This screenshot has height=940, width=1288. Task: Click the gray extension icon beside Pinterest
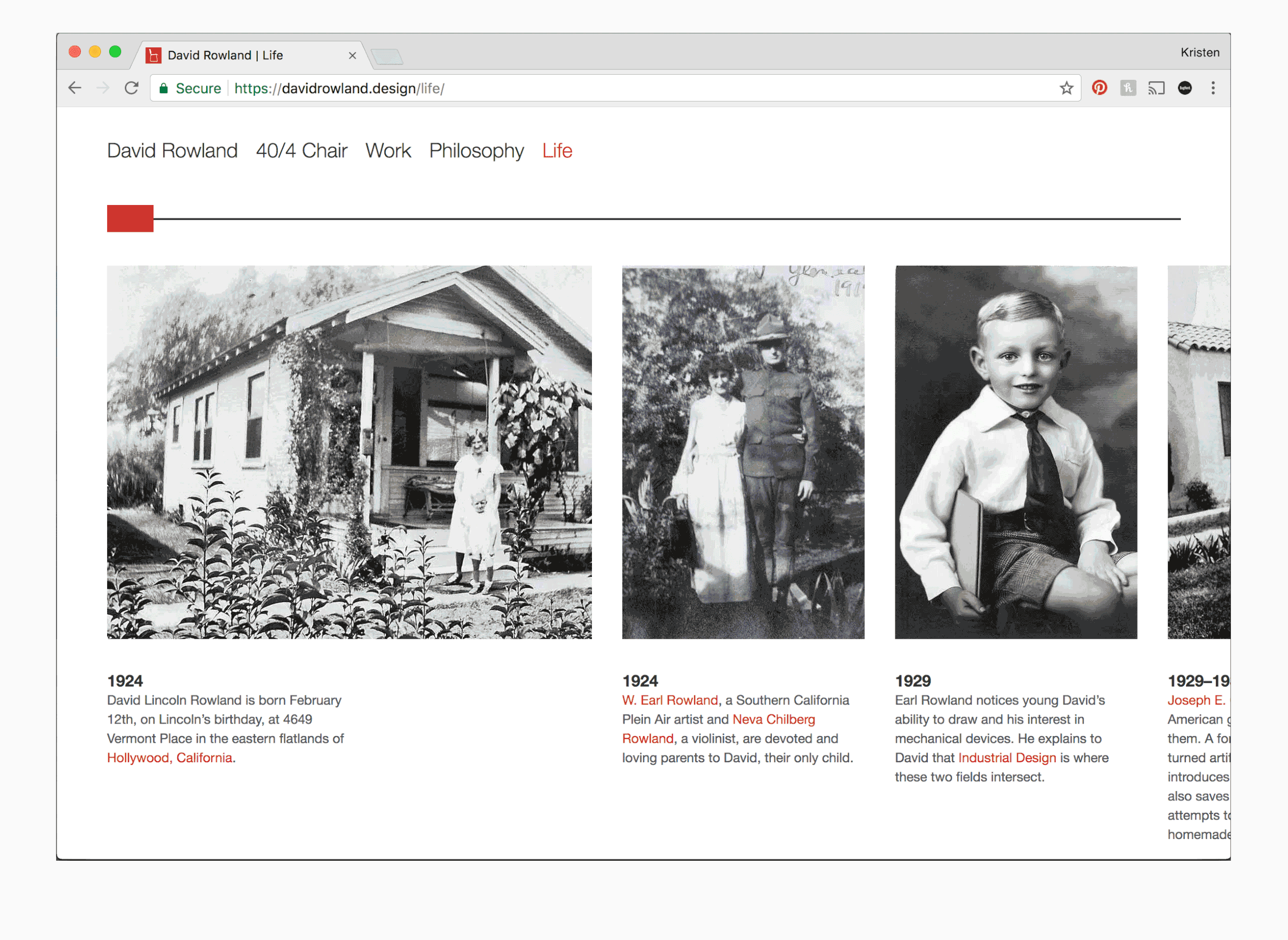1127,88
